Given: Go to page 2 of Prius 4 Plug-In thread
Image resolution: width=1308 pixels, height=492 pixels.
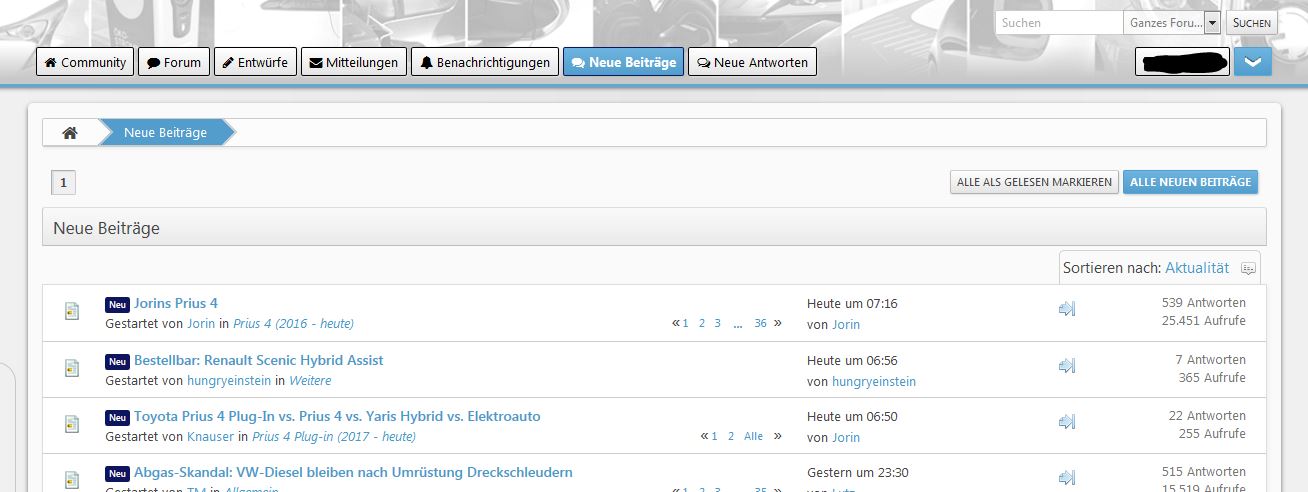Looking at the screenshot, I should (731, 436).
